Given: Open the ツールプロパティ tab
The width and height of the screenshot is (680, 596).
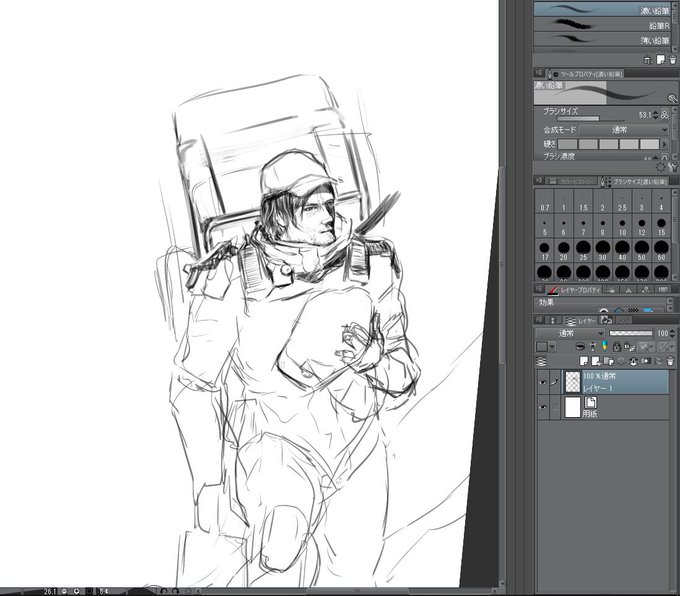Looking at the screenshot, I should pos(585,74).
